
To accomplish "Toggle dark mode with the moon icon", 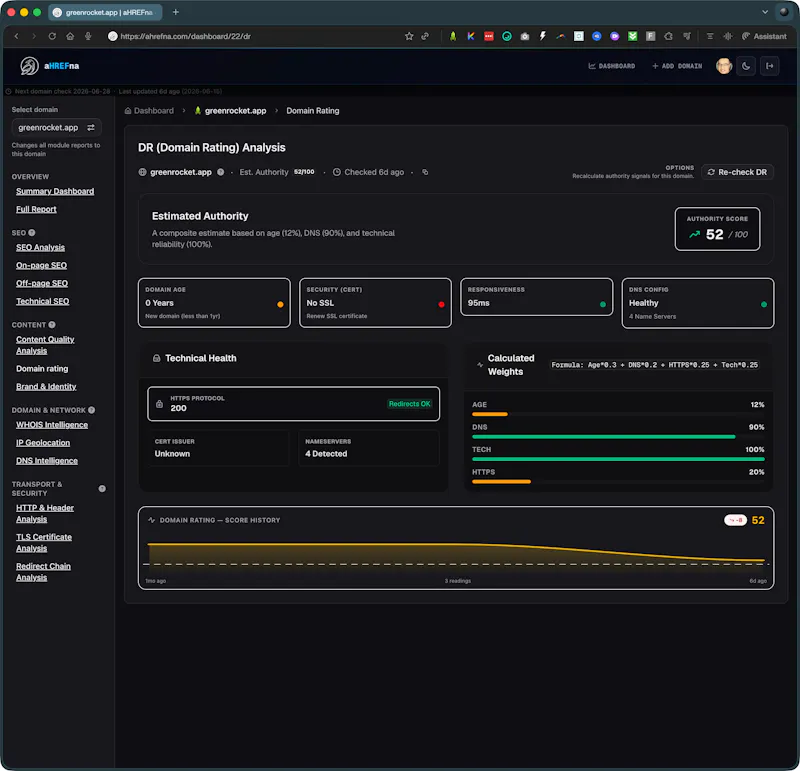I will point(746,66).
